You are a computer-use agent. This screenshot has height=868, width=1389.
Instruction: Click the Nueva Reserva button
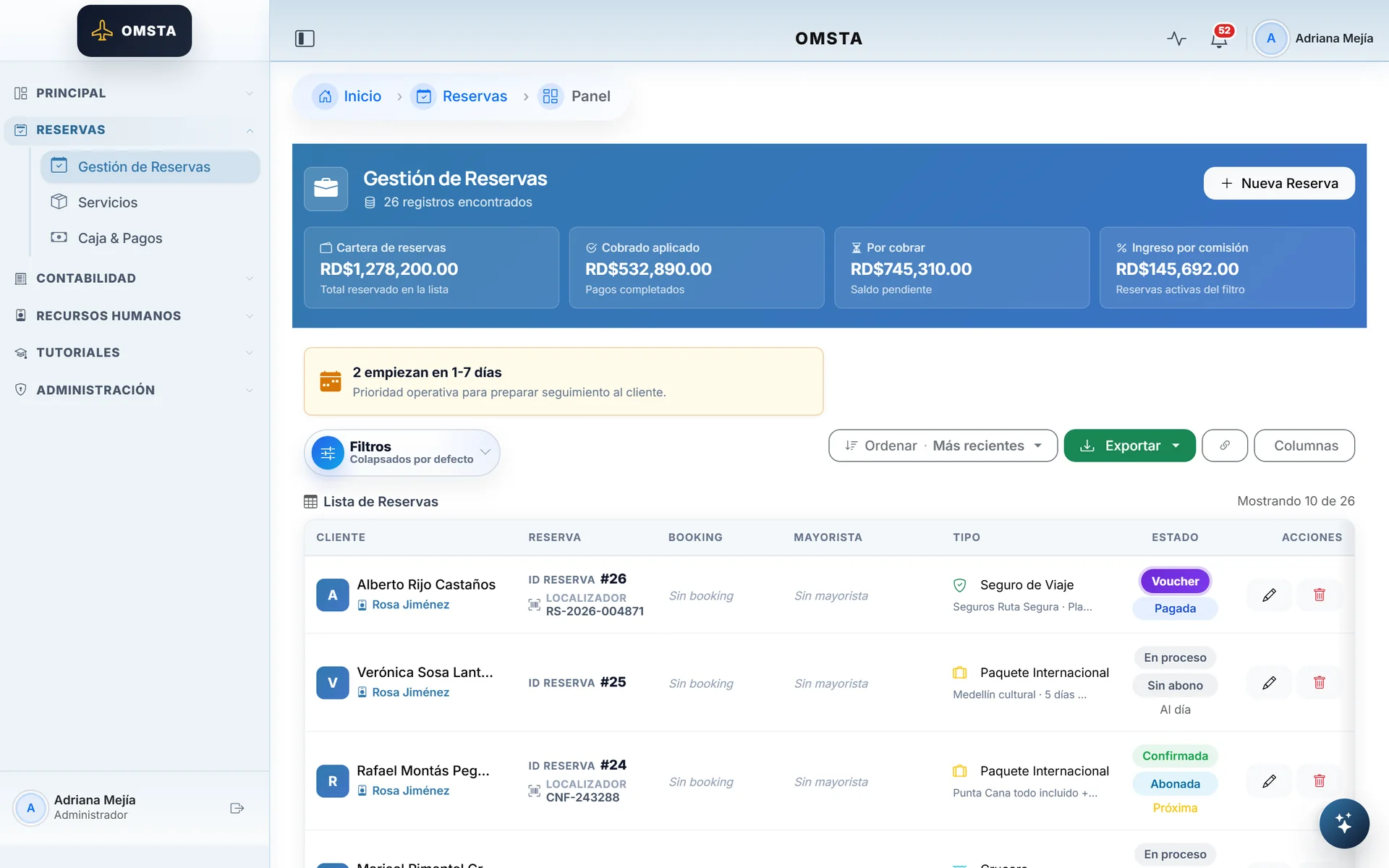tap(1279, 184)
